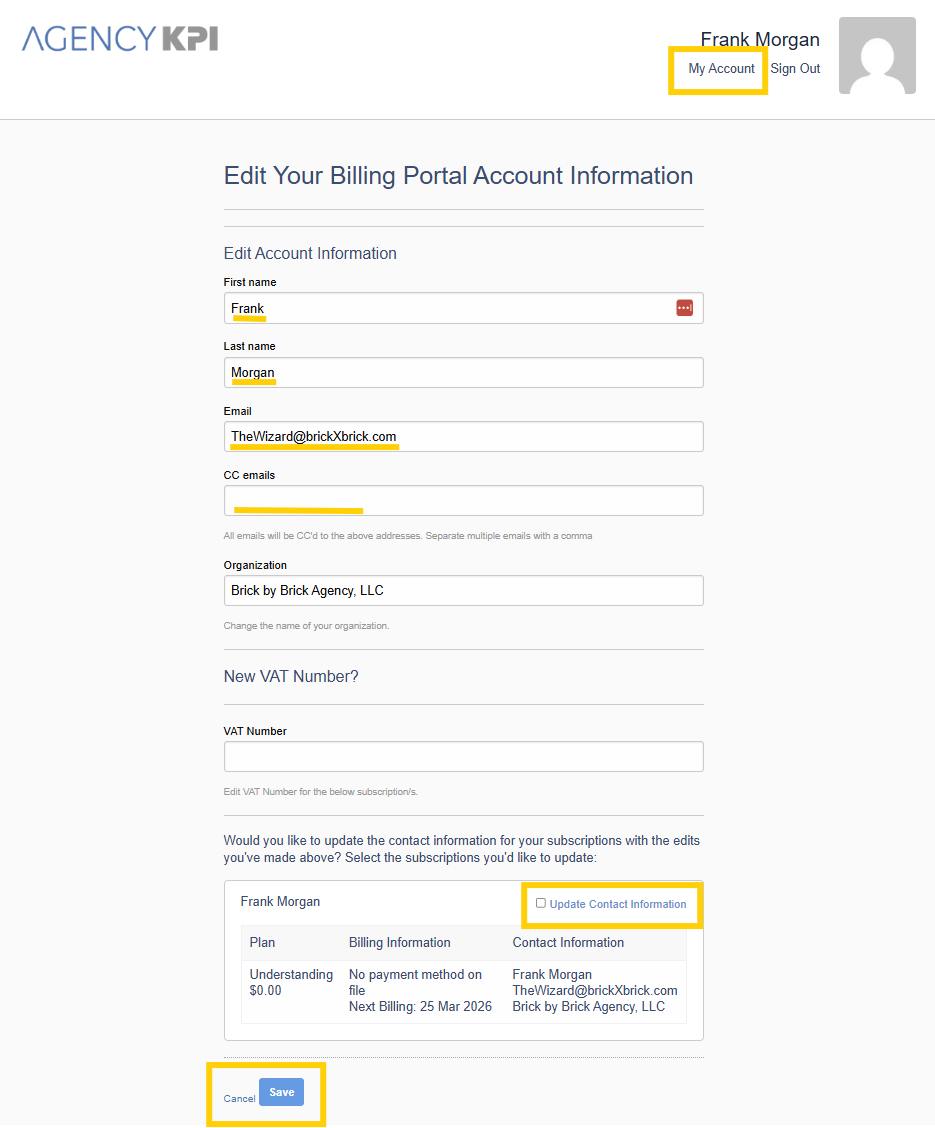Click the Cancel link beside Save
The image size is (935, 1128).
point(239,1098)
